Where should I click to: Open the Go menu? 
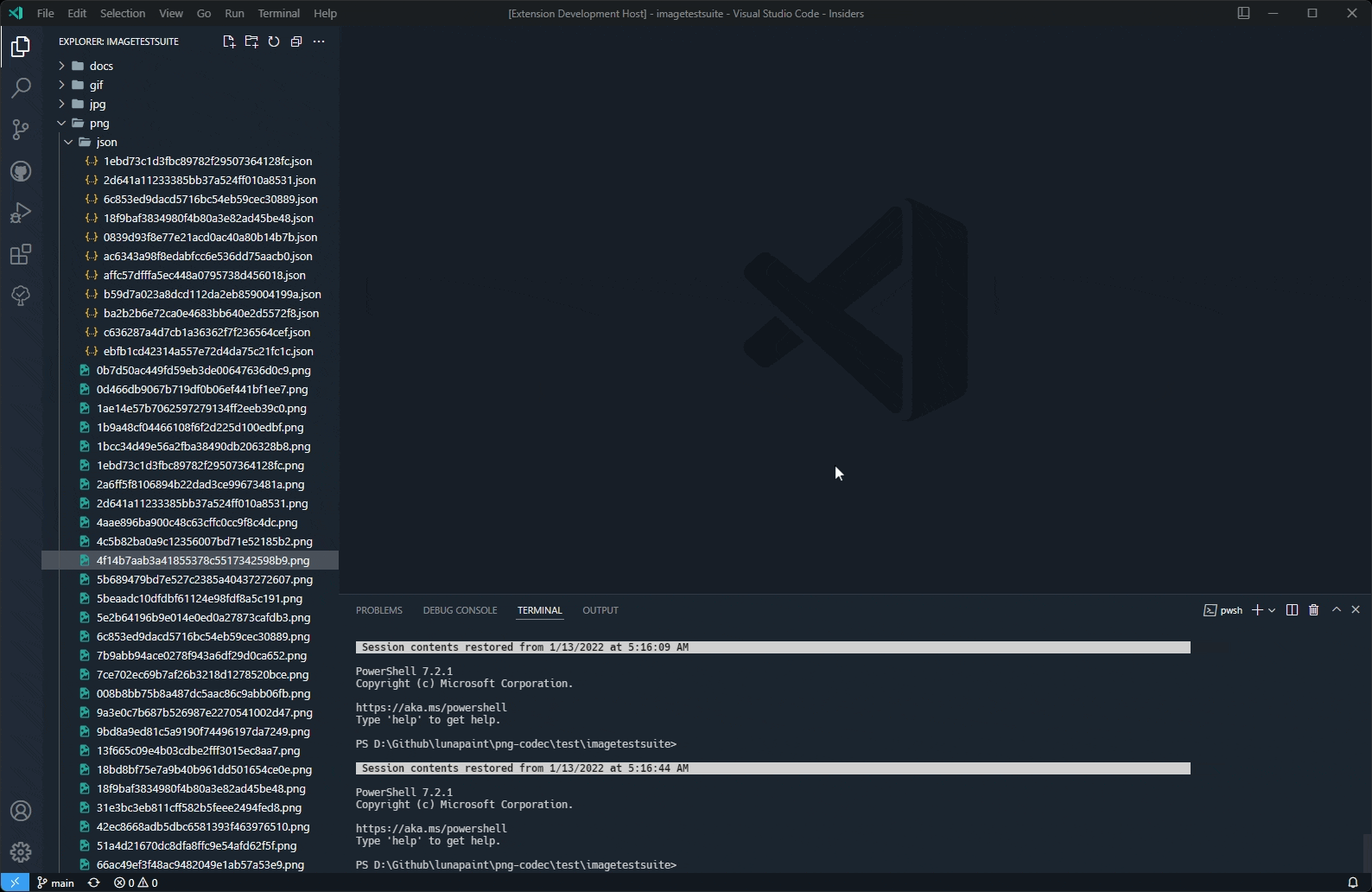204,13
